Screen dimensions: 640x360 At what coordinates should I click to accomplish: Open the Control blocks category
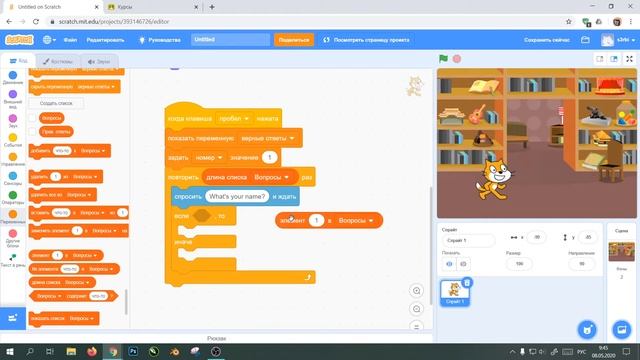click(13, 159)
